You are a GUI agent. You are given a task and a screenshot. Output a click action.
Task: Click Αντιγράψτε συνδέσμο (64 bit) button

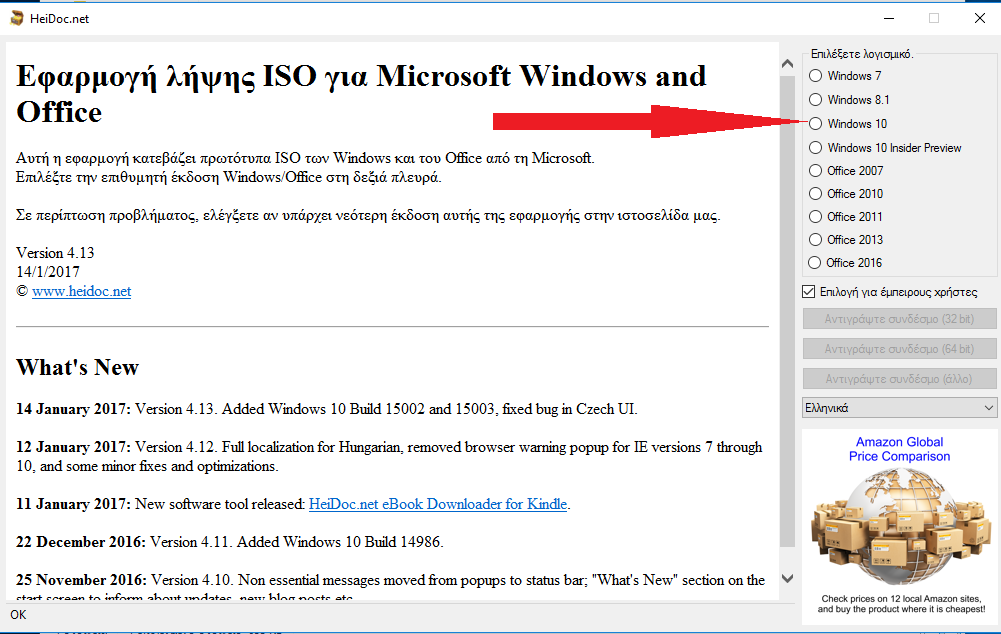tap(900, 349)
